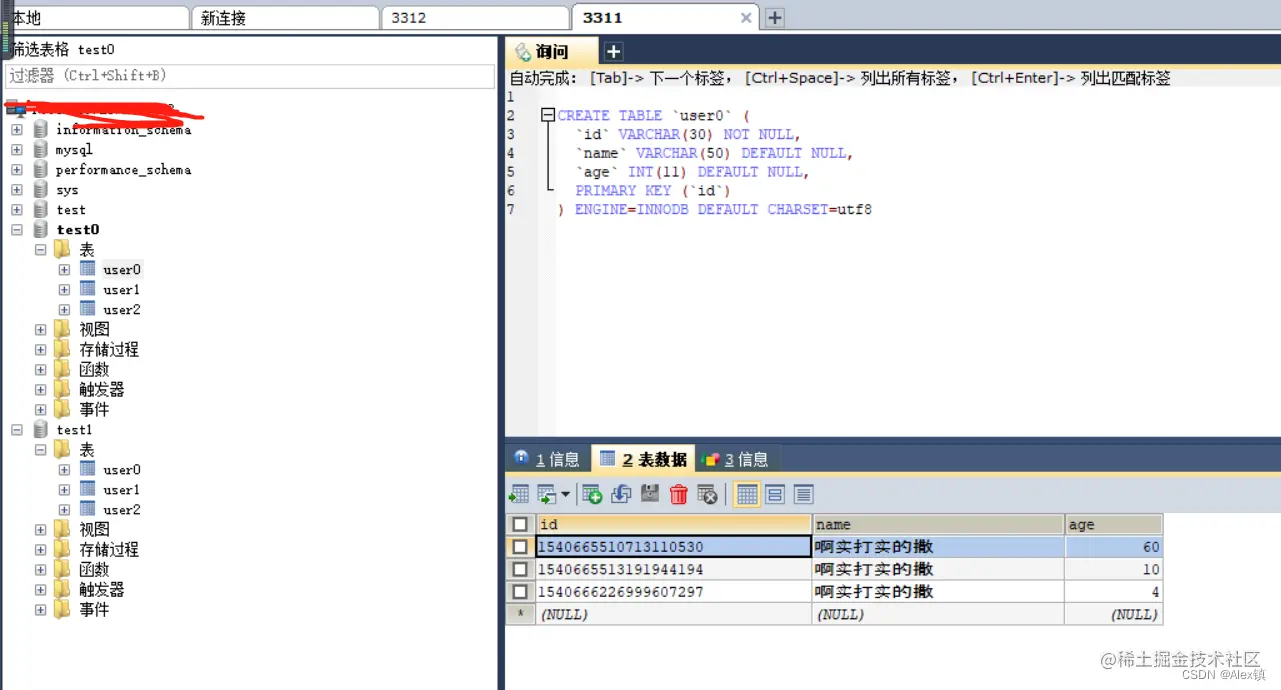1281x690 pixels.
Task: Click the table icon of user0 under test0
Action: click(x=88, y=269)
